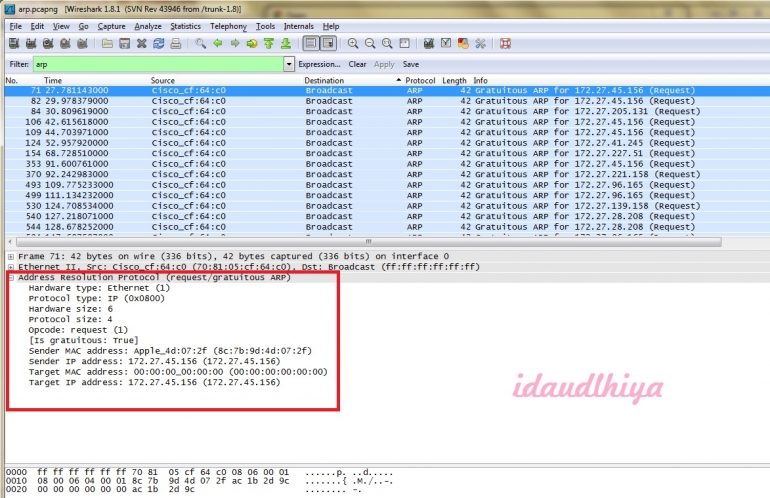Expand the Frame 71 tree row
This screenshot has height=498, width=770.
[x=11, y=256]
